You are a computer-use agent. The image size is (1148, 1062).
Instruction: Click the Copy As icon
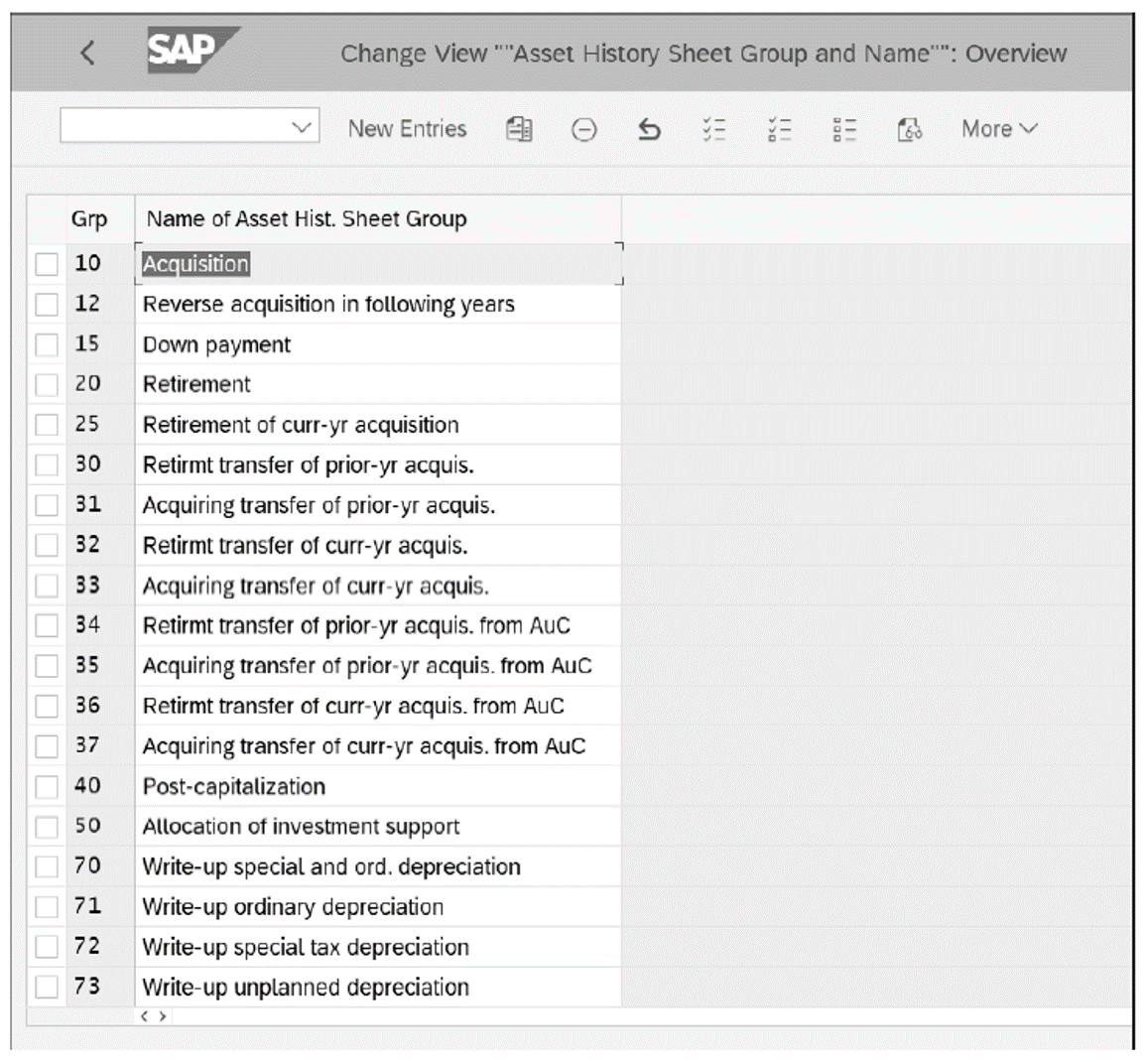(520, 128)
